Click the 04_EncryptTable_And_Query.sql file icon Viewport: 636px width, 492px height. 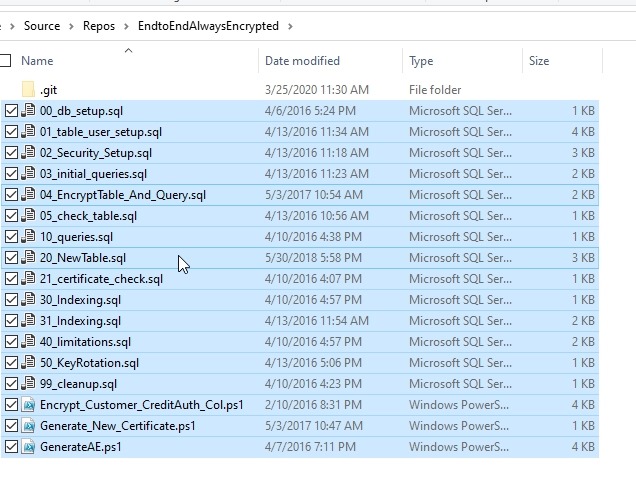coord(28,195)
